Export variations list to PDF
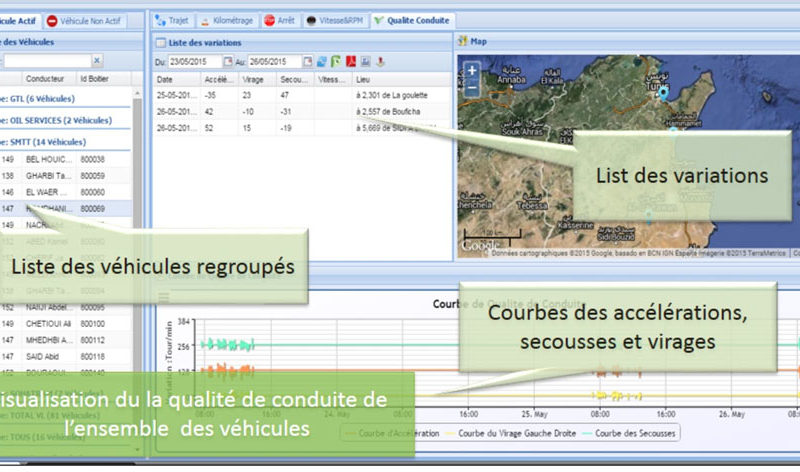 point(351,61)
